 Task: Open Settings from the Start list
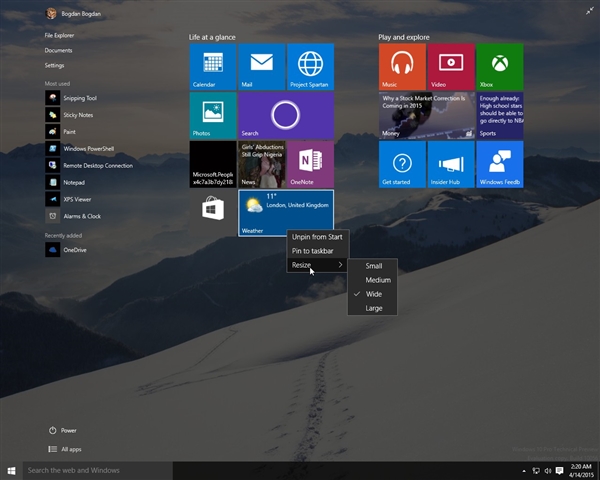[x=54, y=65]
